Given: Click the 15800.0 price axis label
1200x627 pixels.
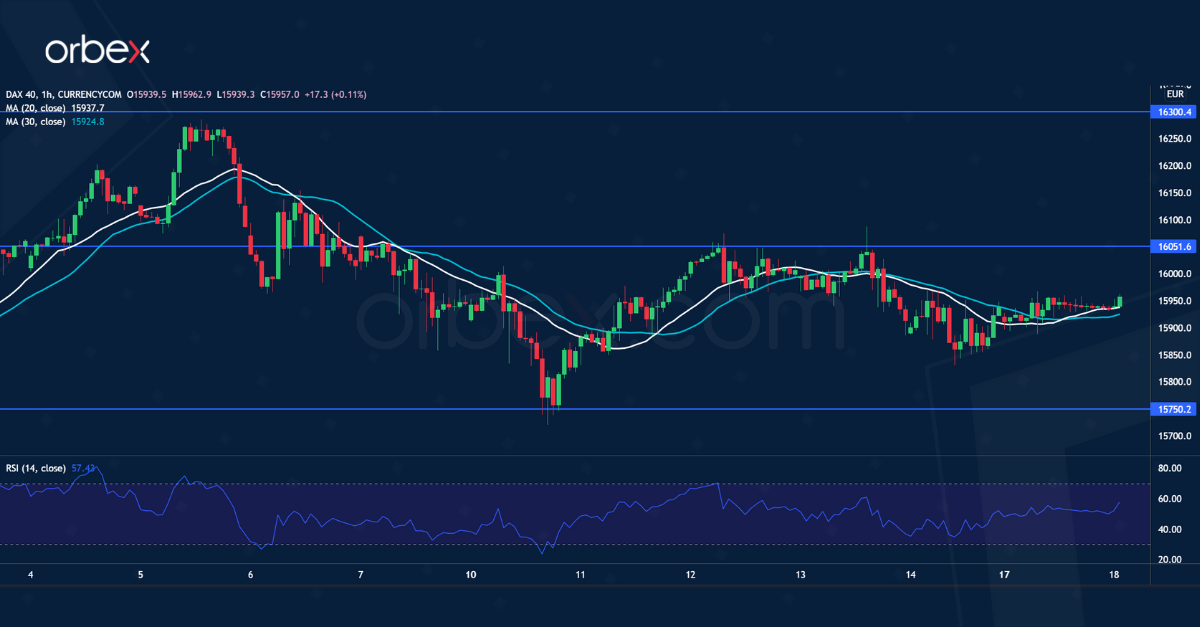Looking at the screenshot, I should pos(1174,382).
